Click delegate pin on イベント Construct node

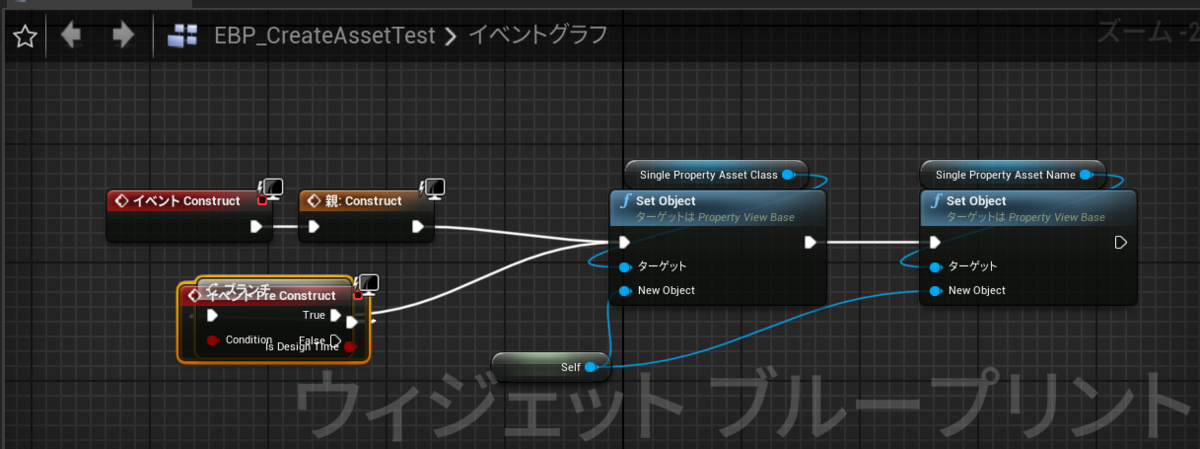pos(261,201)
